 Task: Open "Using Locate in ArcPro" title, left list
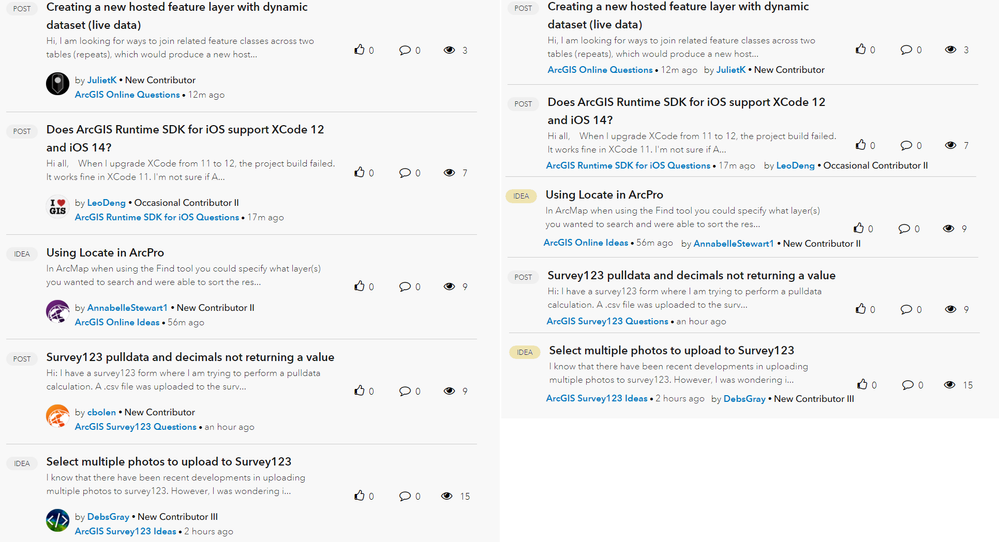point(105,253)
